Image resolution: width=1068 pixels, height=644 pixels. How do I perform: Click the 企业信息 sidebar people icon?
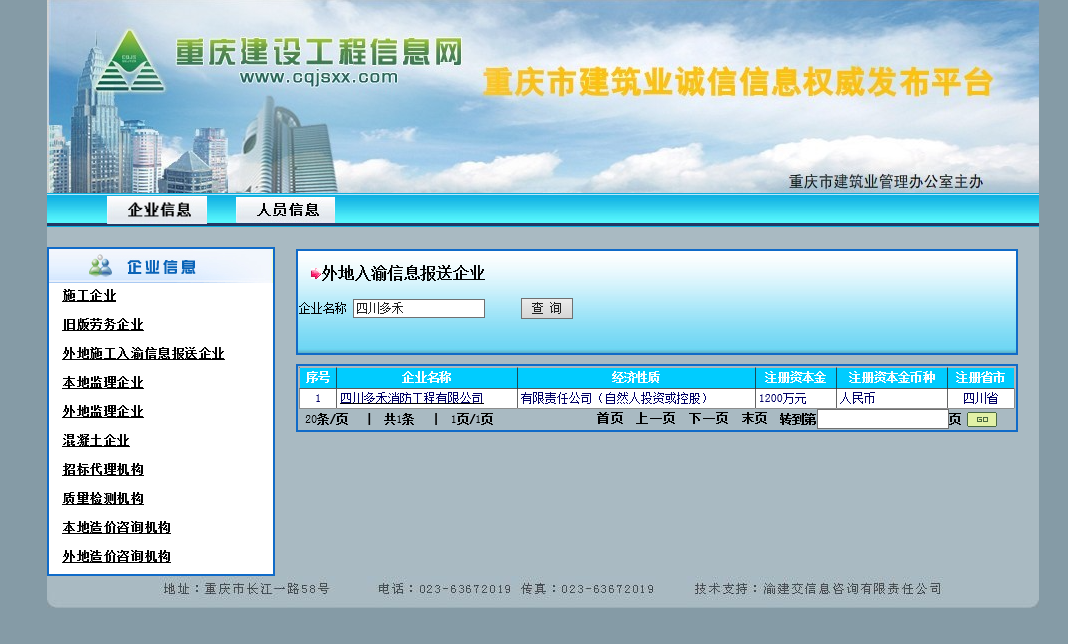[x=100, y=266]
